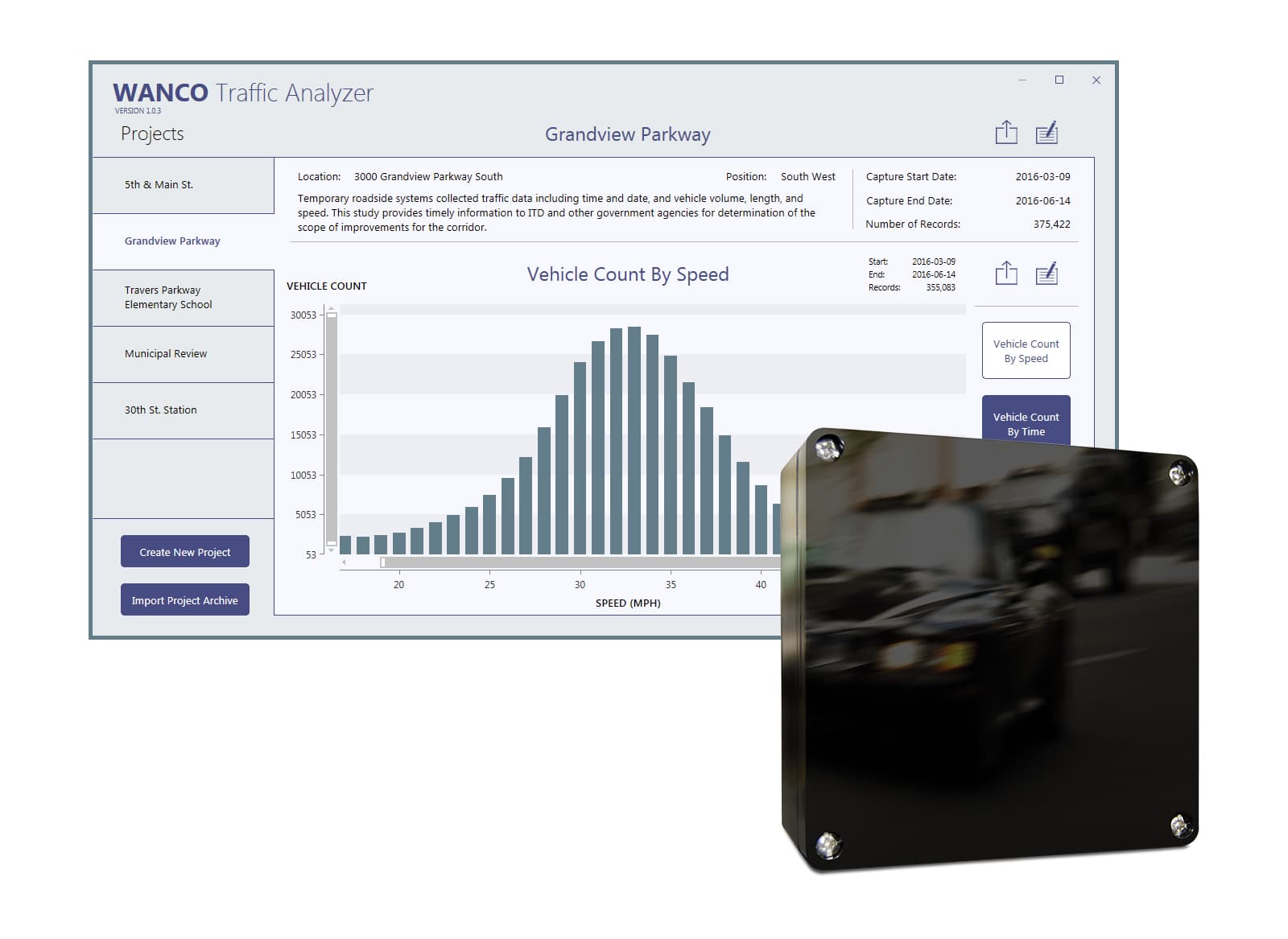Viewport: 1288px width, 939px height.
Task: Show the Vehicle Count By Speed chart
Action: click(1026, 351)
